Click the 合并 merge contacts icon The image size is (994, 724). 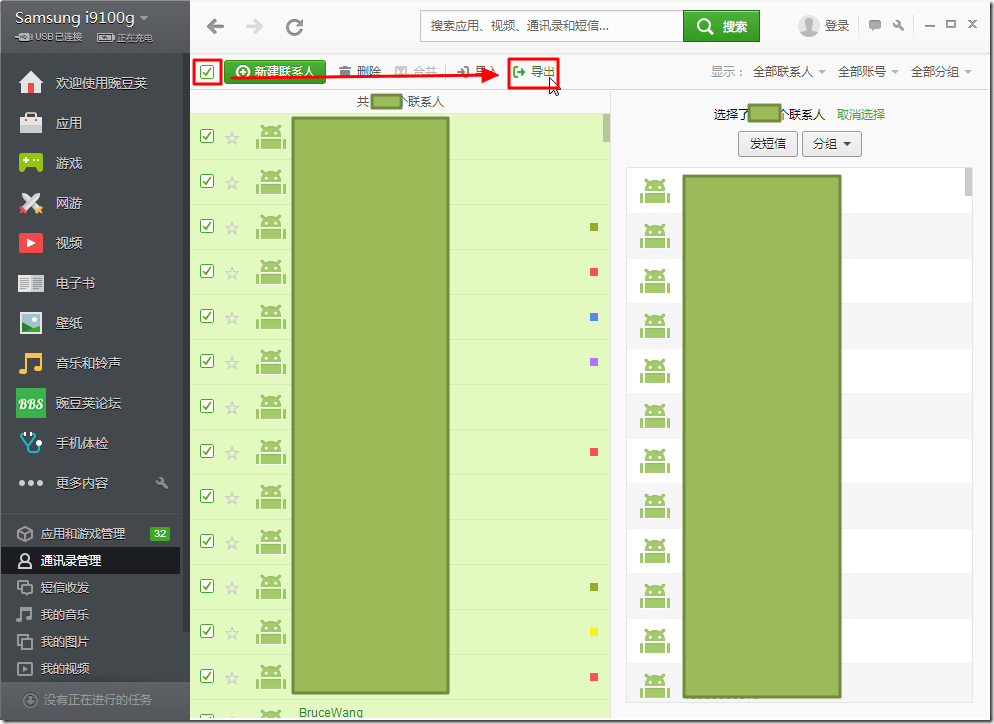pos(401,72)
